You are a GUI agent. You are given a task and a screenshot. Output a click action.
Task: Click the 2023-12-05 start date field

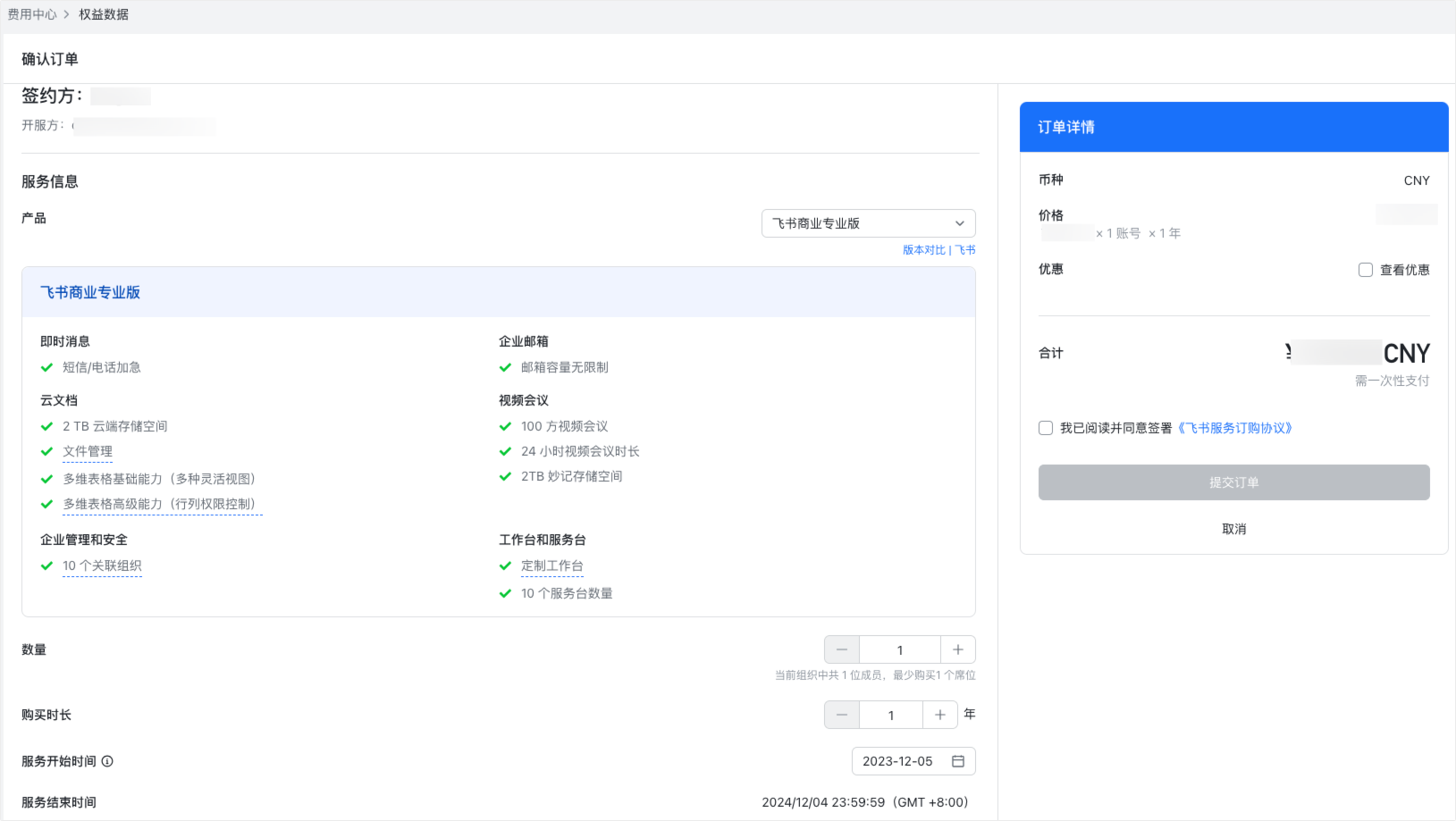(x=897, y=761)
